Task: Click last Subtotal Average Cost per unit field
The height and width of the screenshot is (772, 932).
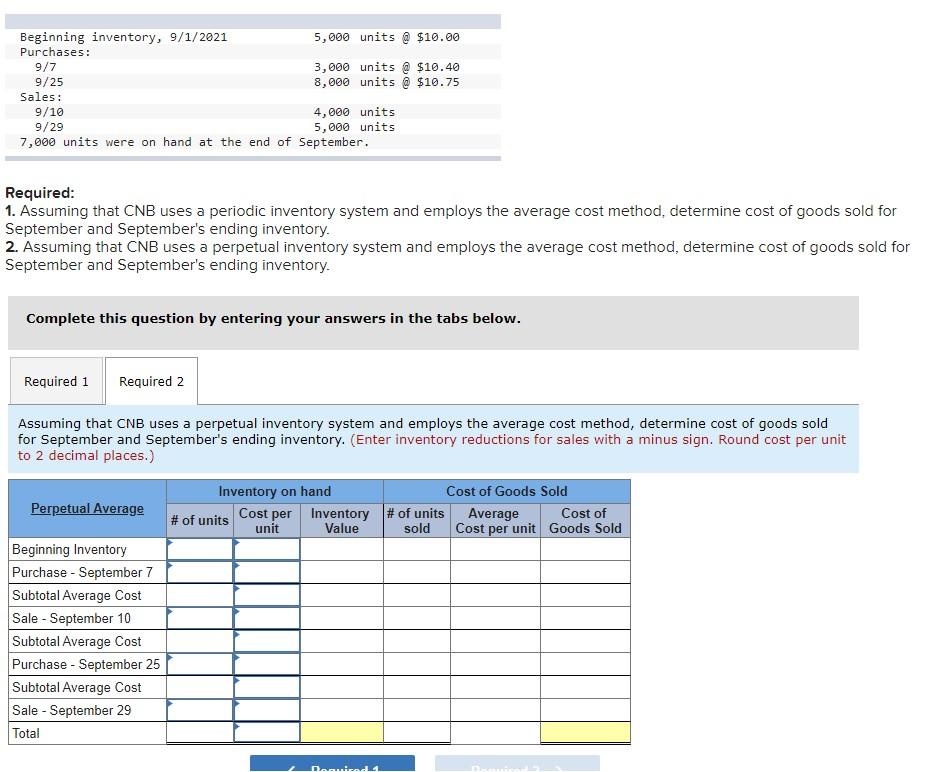Action: [266, 687]
